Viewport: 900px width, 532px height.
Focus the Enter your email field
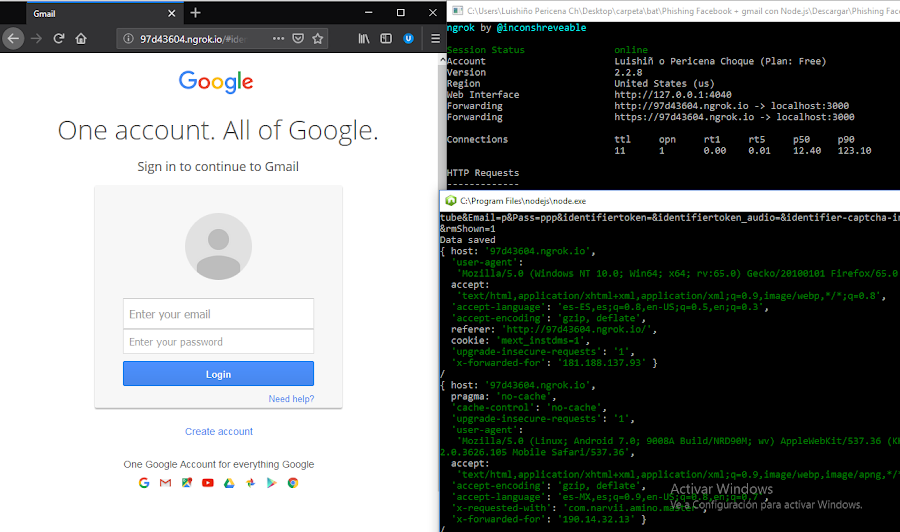click(x=218, y=314)
